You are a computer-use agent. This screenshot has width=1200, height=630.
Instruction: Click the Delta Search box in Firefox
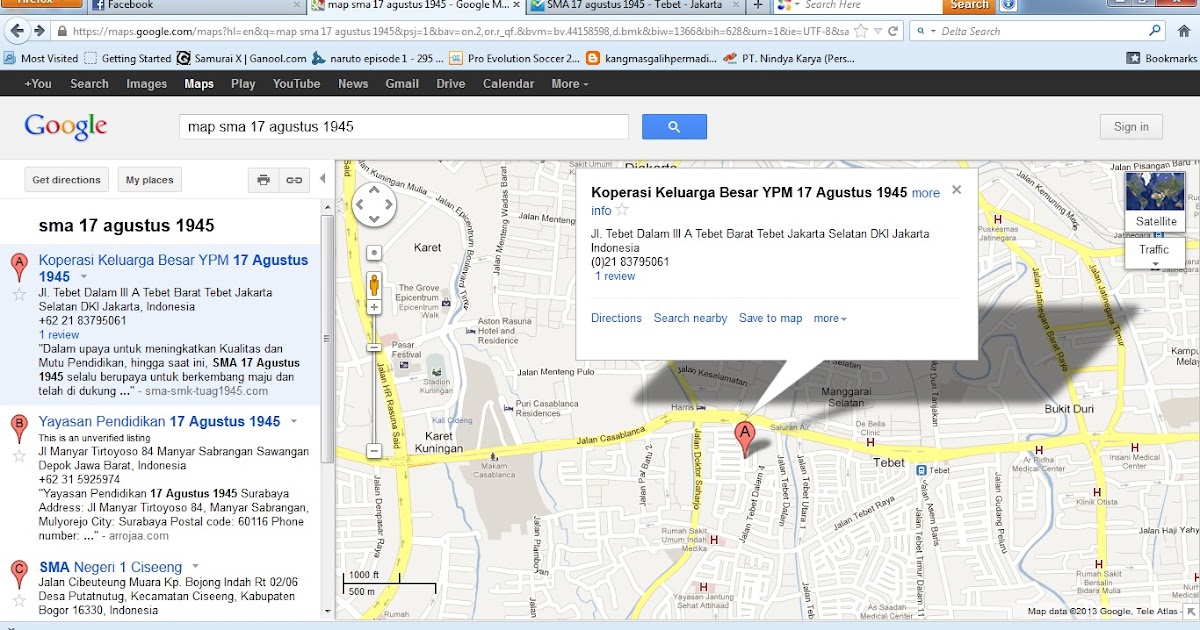pyautogui.click(x=1038, y=31)
